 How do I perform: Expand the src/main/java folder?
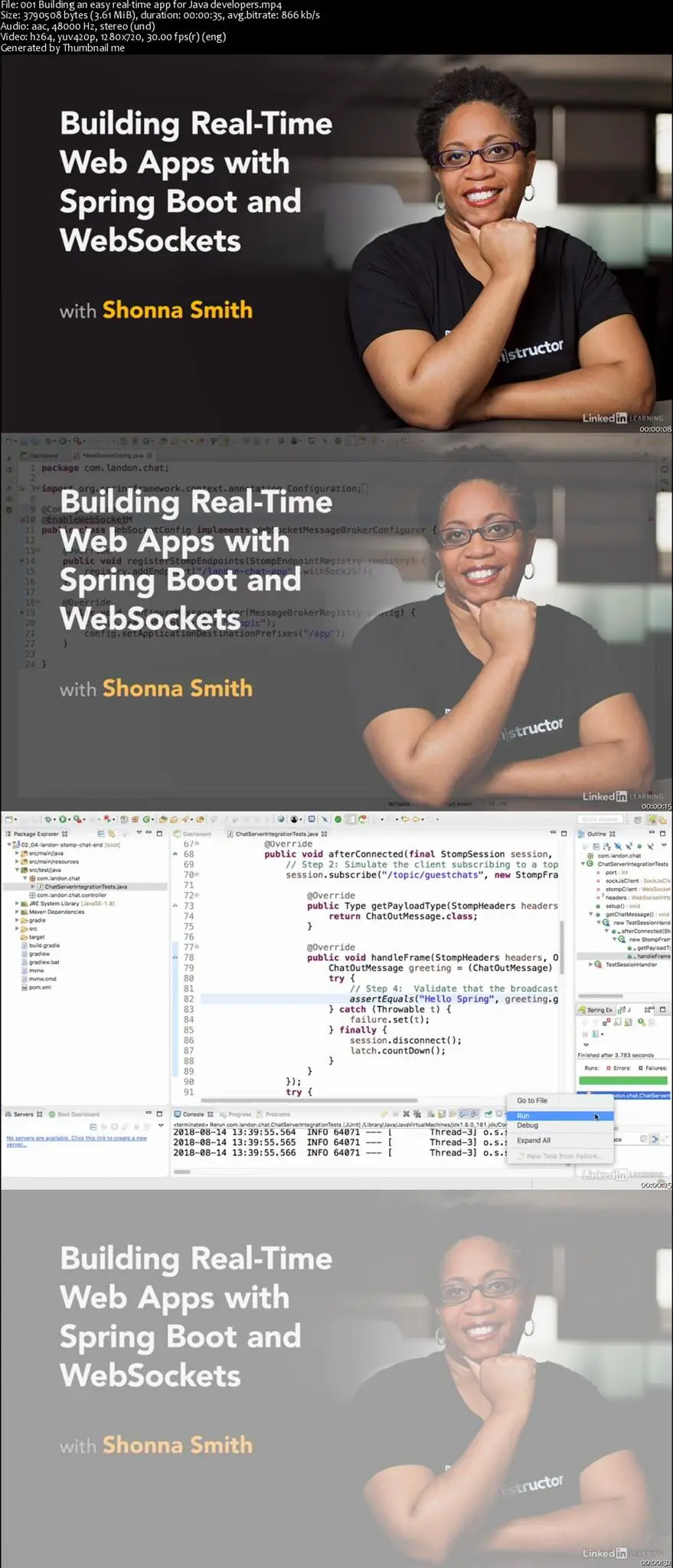[16, 853]
